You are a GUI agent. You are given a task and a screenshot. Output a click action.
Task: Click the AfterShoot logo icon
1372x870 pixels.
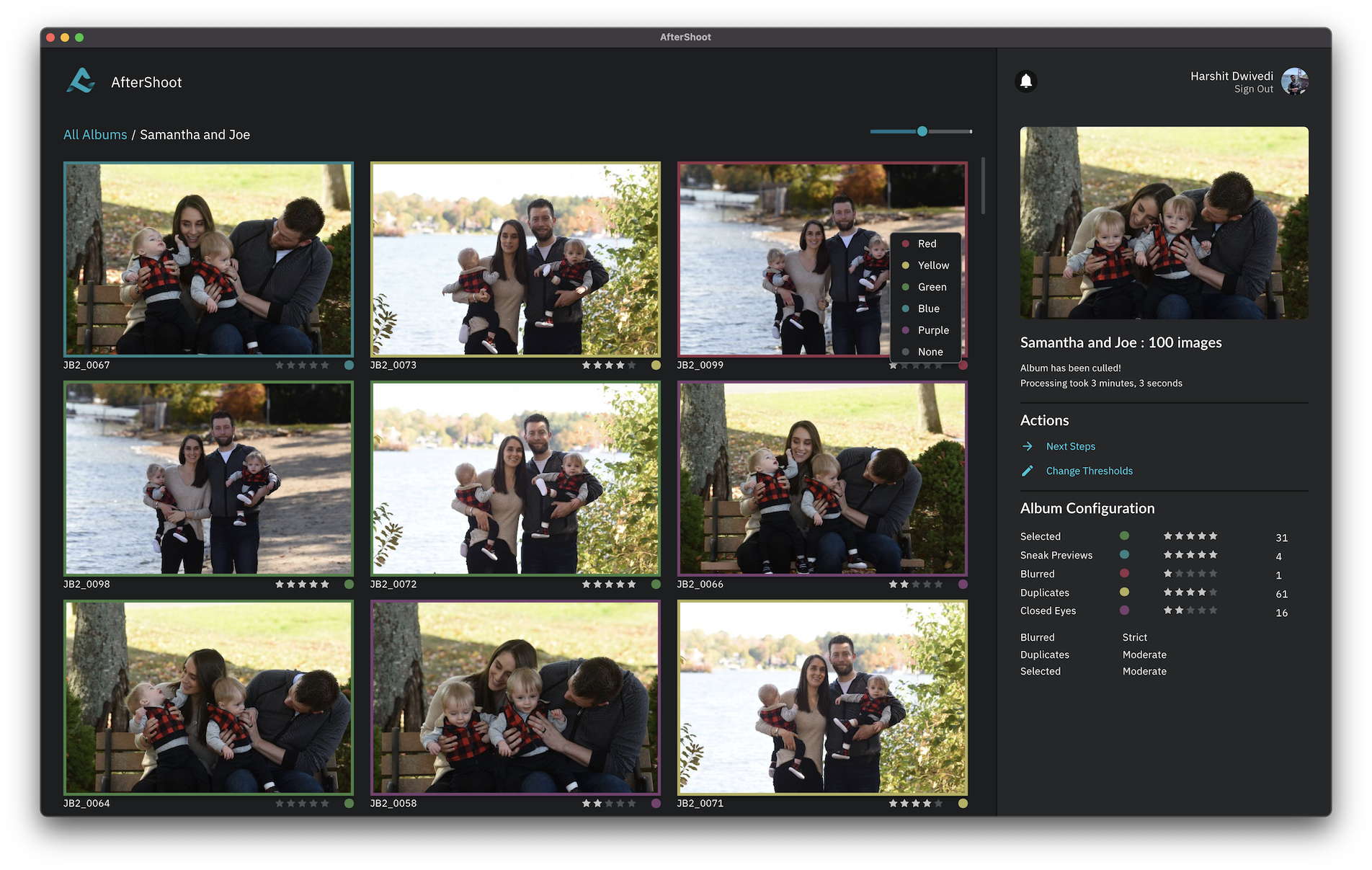[x=81, y=81]
